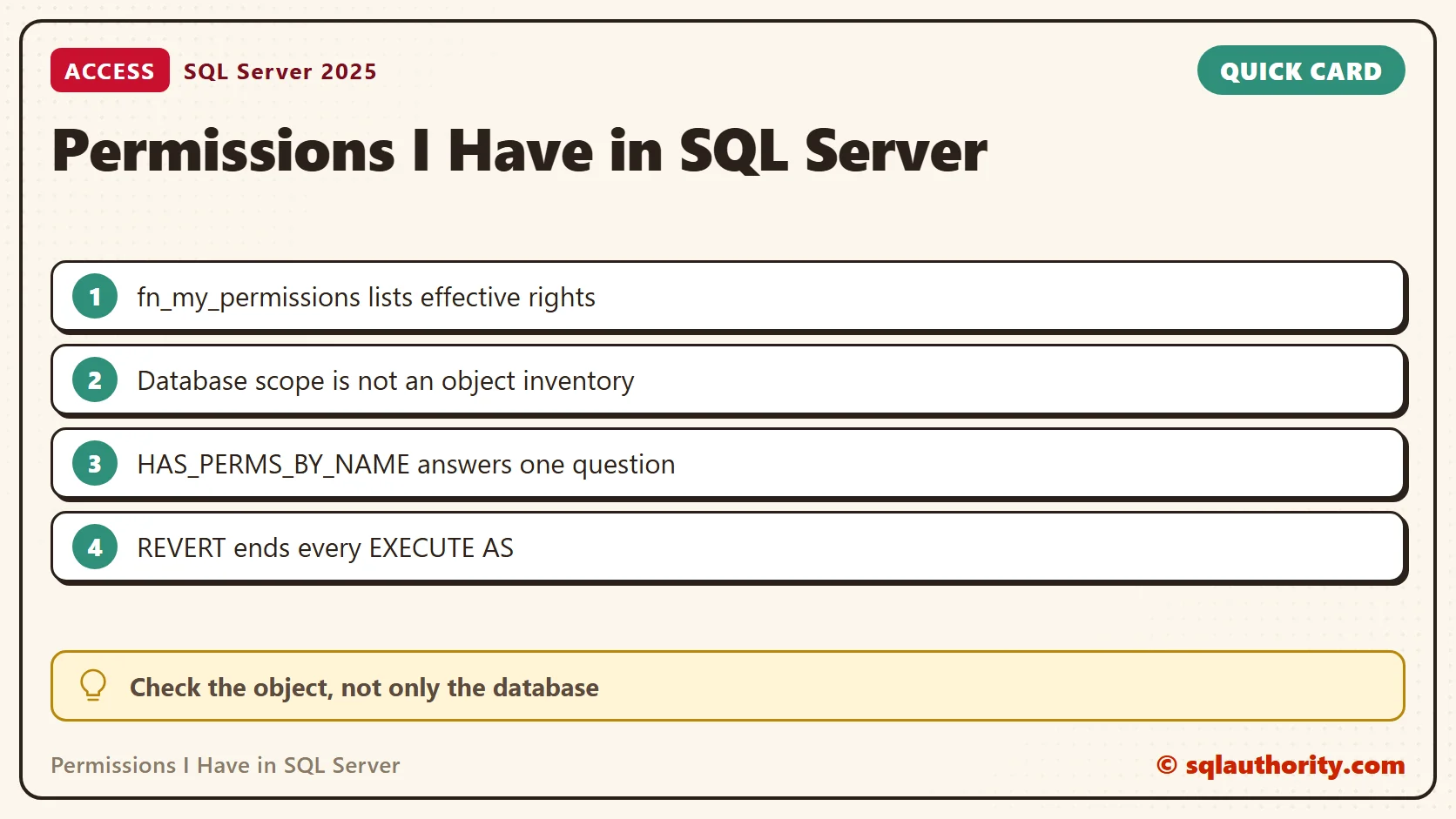1456x819 pixels.
Task: Click the number 4 badge beside REVERT
Action: (95, 547)
